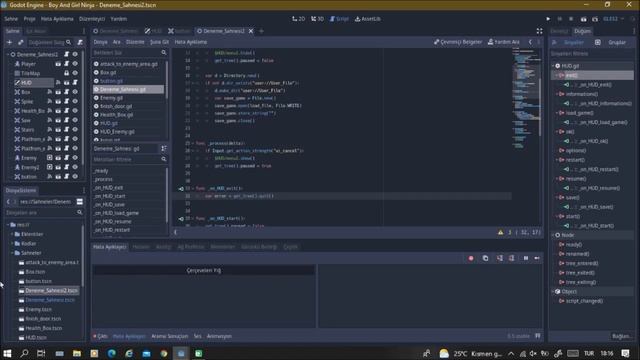Viewport: 640px width, 360px height.
Task: Open Çevrimiçi Belgeler online docs
Action: point(458,42)
